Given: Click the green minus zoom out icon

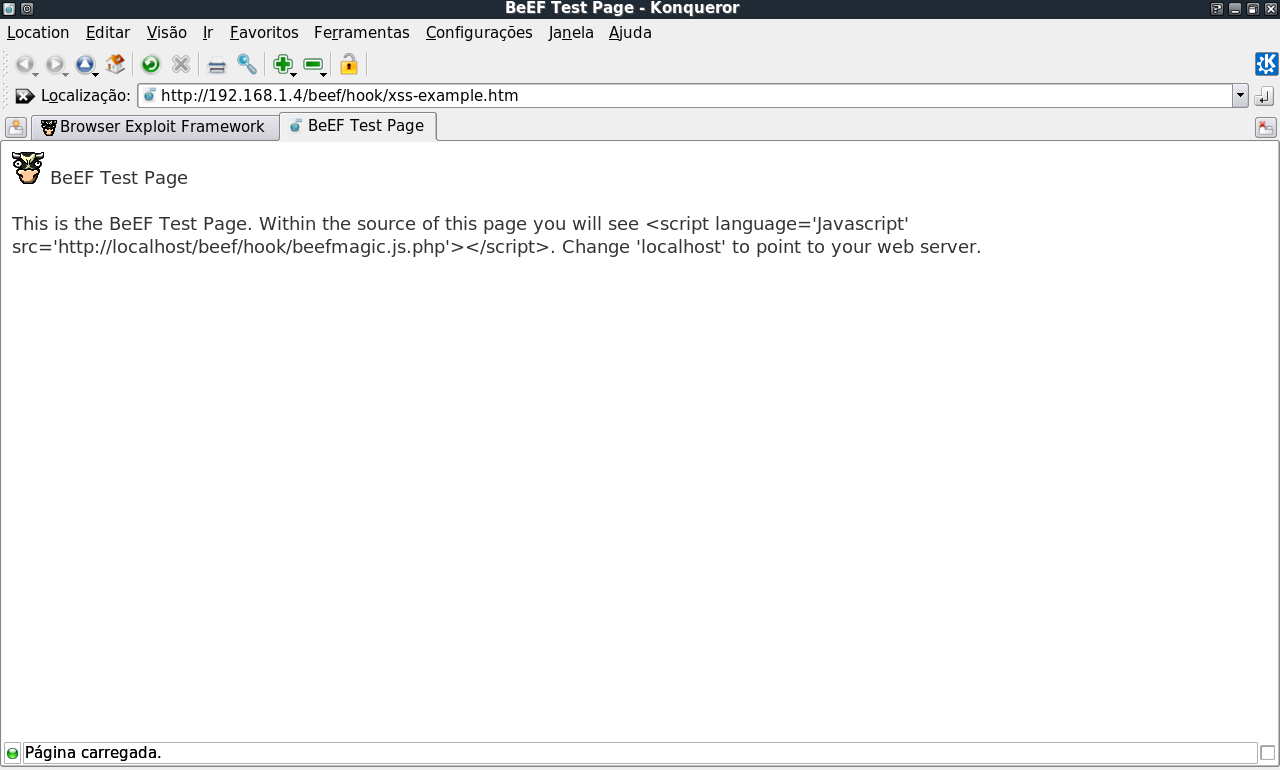Looking at the screenshot, I should coord(313,65).
